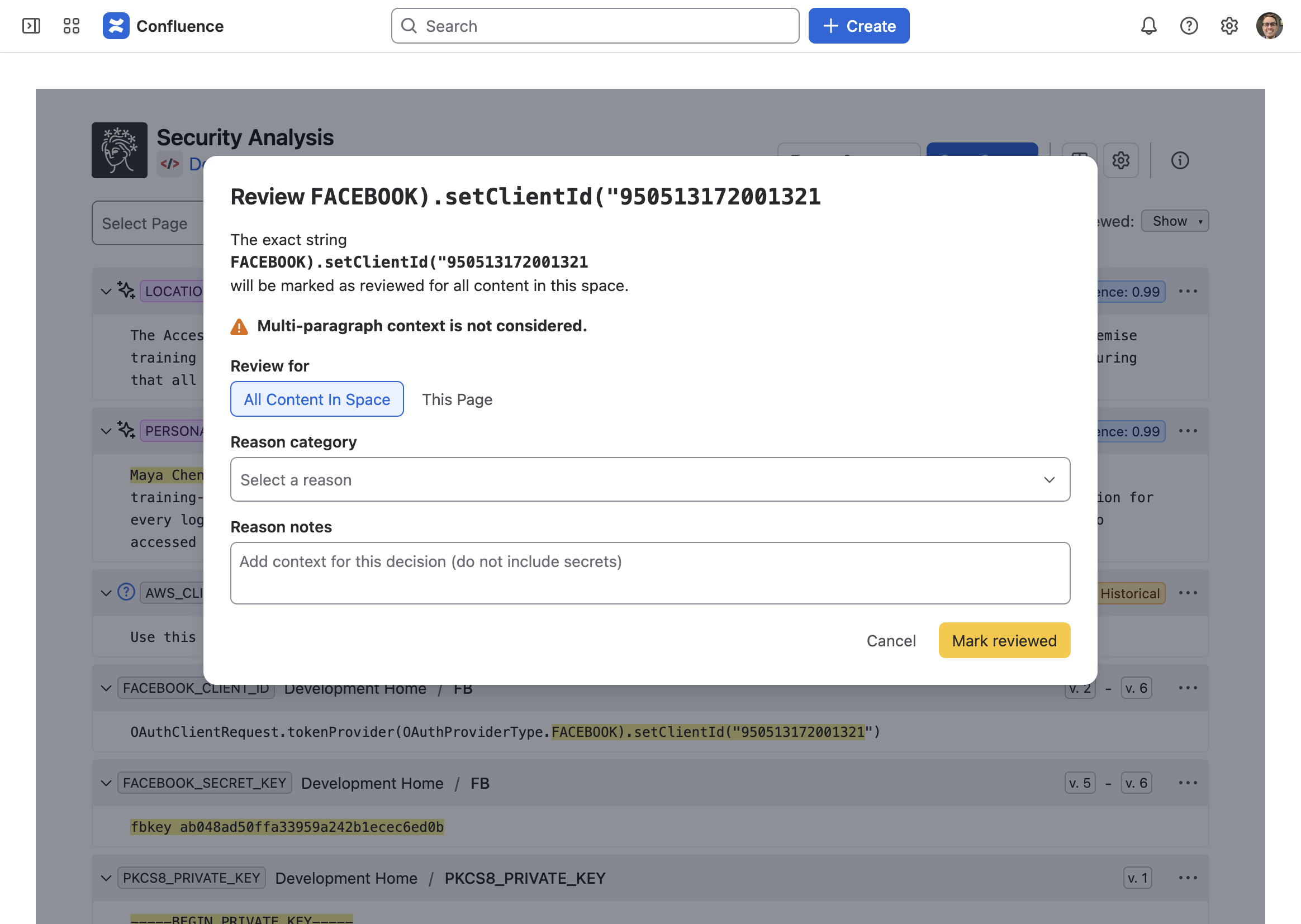
Task: Open the app switcher grid icon
Action: tap(71, 26)
